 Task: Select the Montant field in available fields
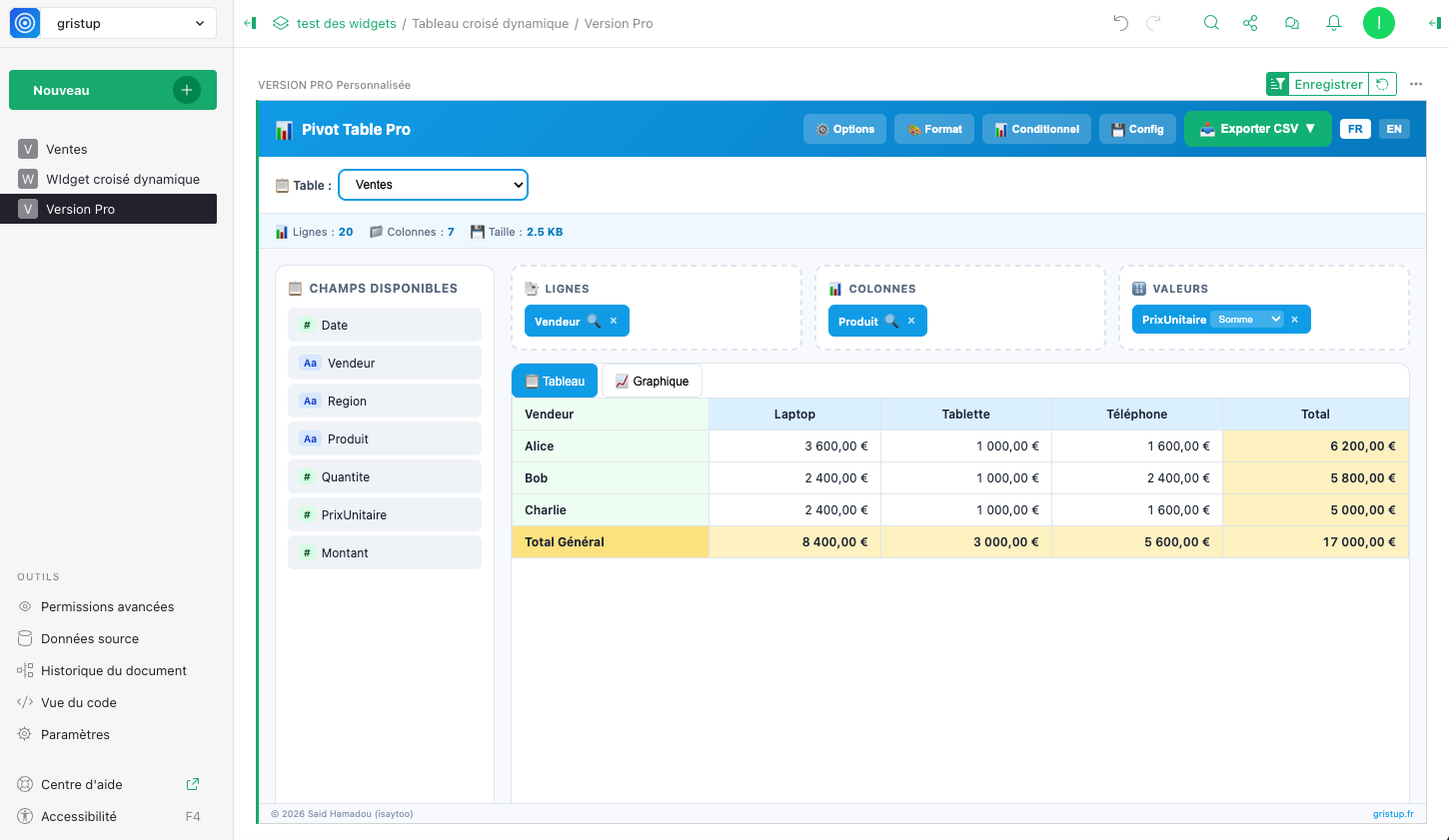tap(345, 552)
